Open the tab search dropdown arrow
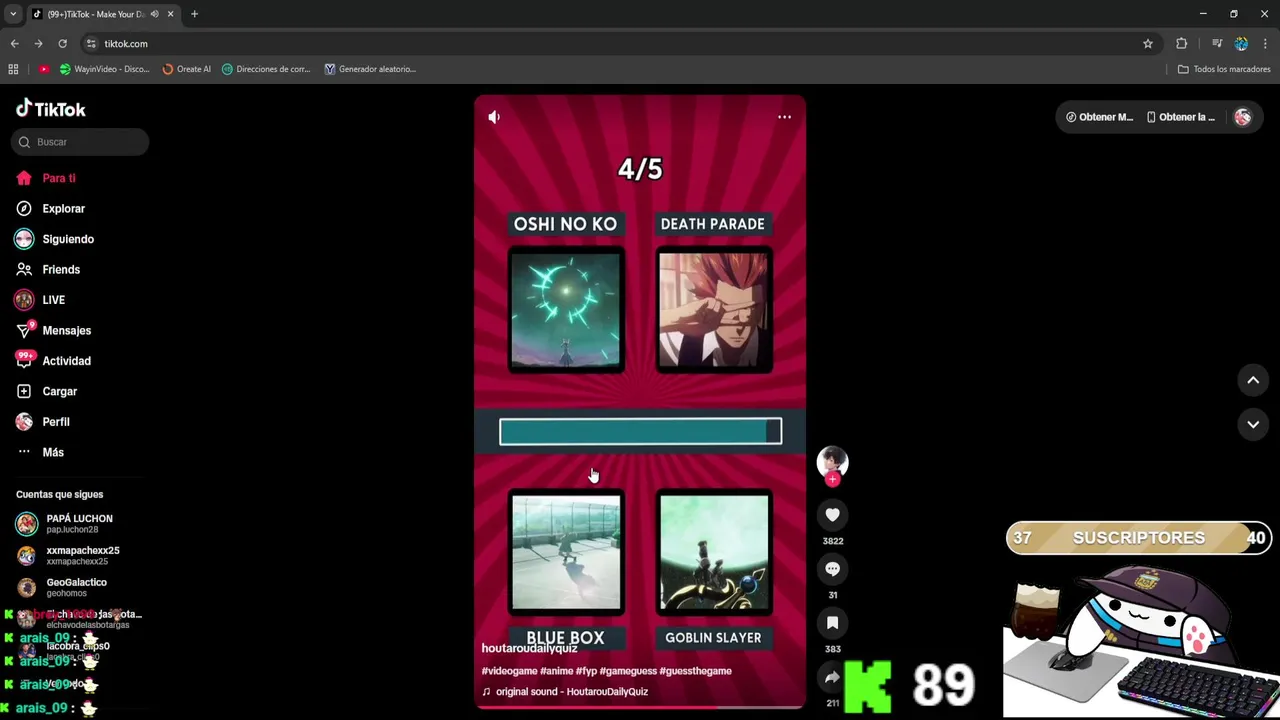Screen dimensions: 1280x720 click(13, 14)
